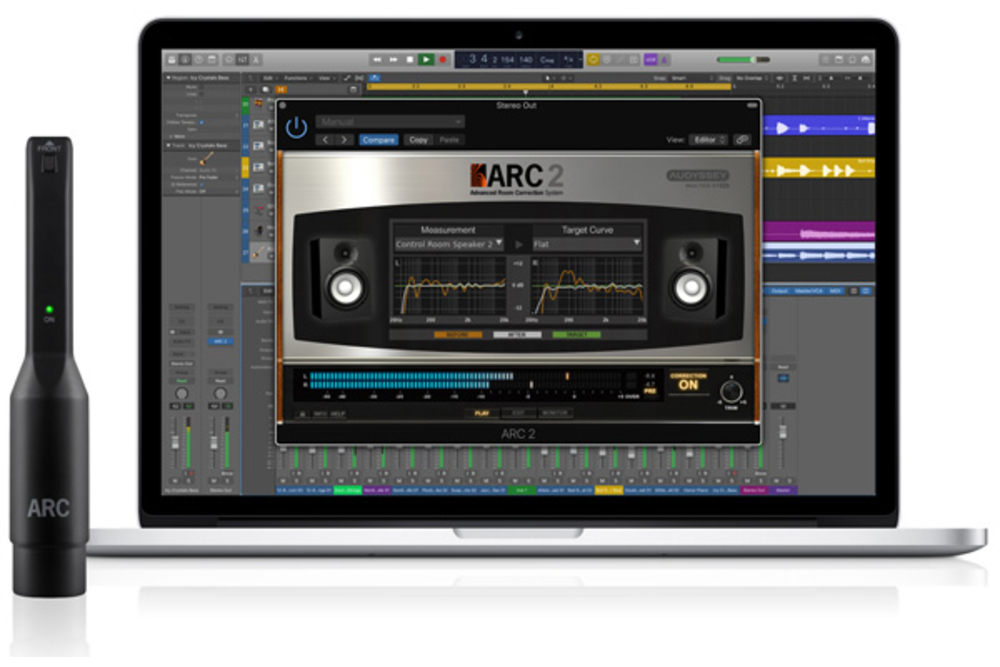Toggle the PRE meter button
1000x667 pixels.
point(650,392)
